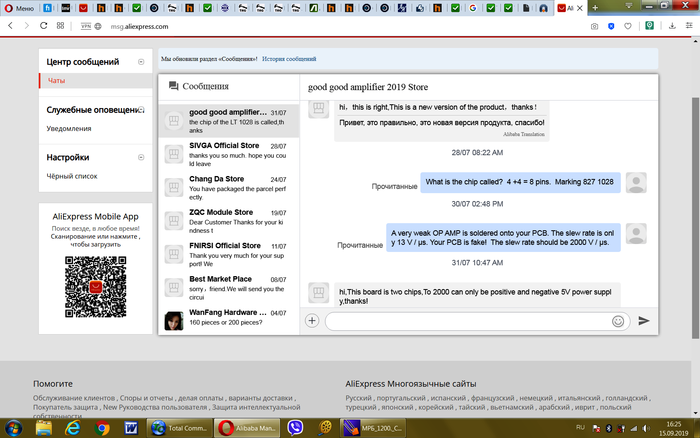This screenshot has height=438, width=700.
Task: Open Easy Setup sliders icon
Action: pyautogui.click(x=689, y=26)
